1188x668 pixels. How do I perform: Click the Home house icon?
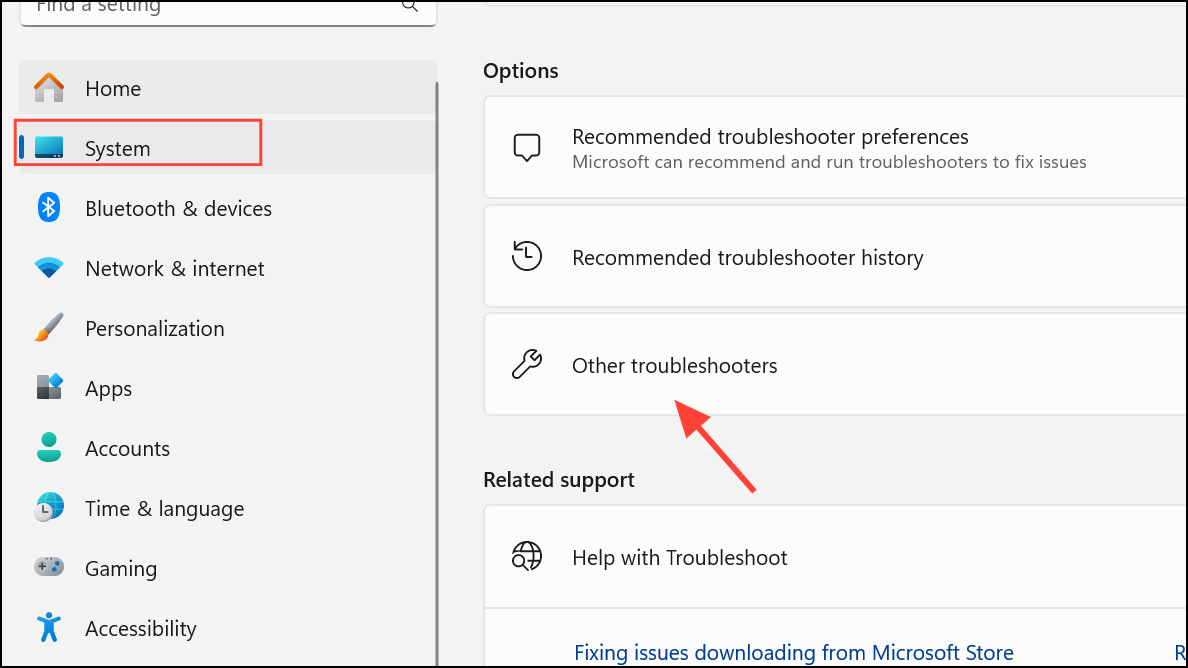(48, 88)
